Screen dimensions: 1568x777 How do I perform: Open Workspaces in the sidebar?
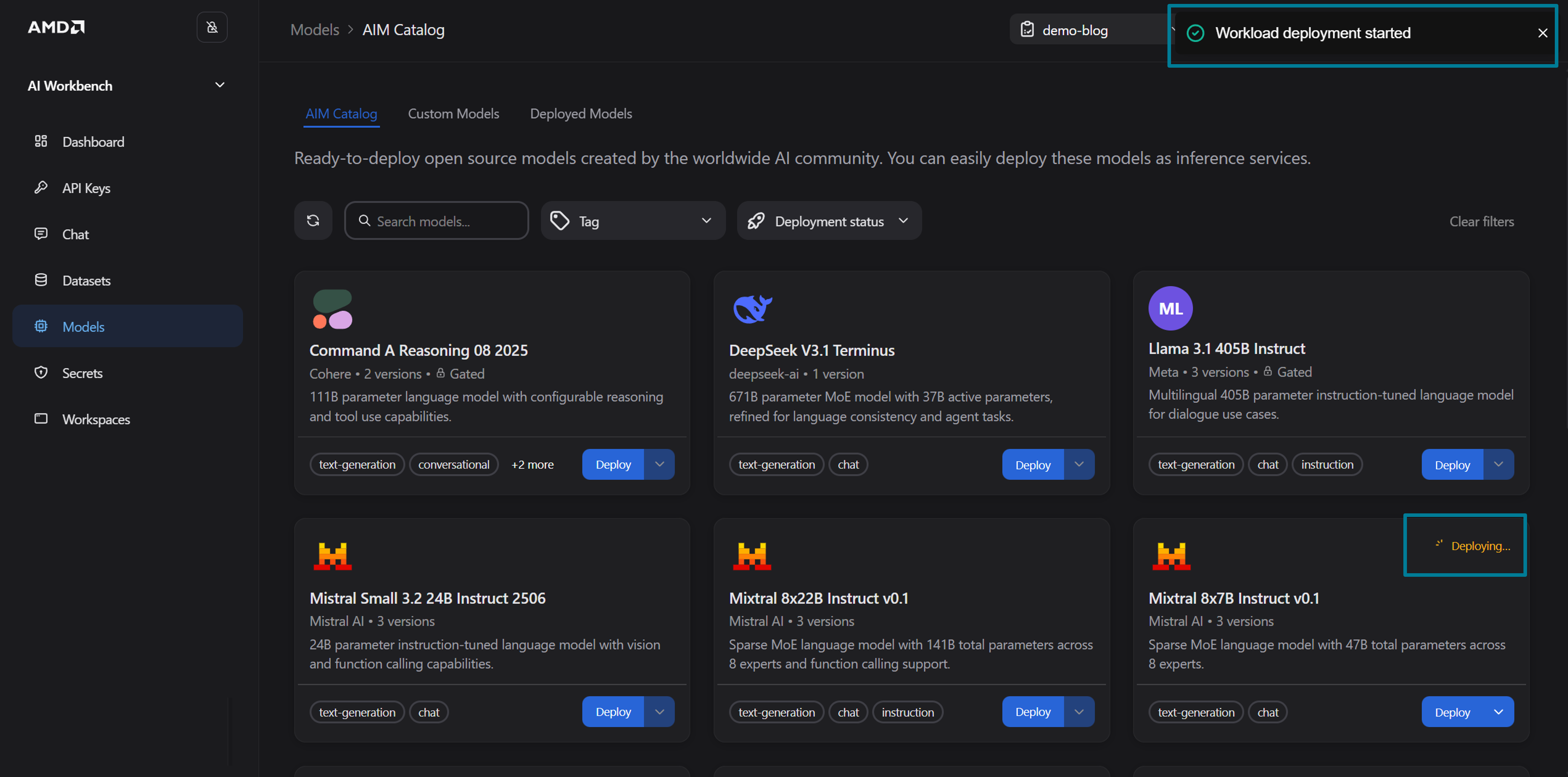tap(96, 419)
